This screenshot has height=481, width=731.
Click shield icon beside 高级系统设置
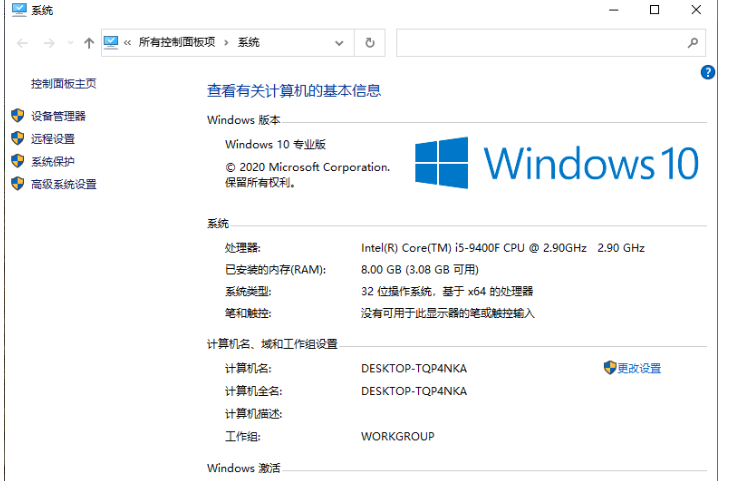tap(18, 184)
